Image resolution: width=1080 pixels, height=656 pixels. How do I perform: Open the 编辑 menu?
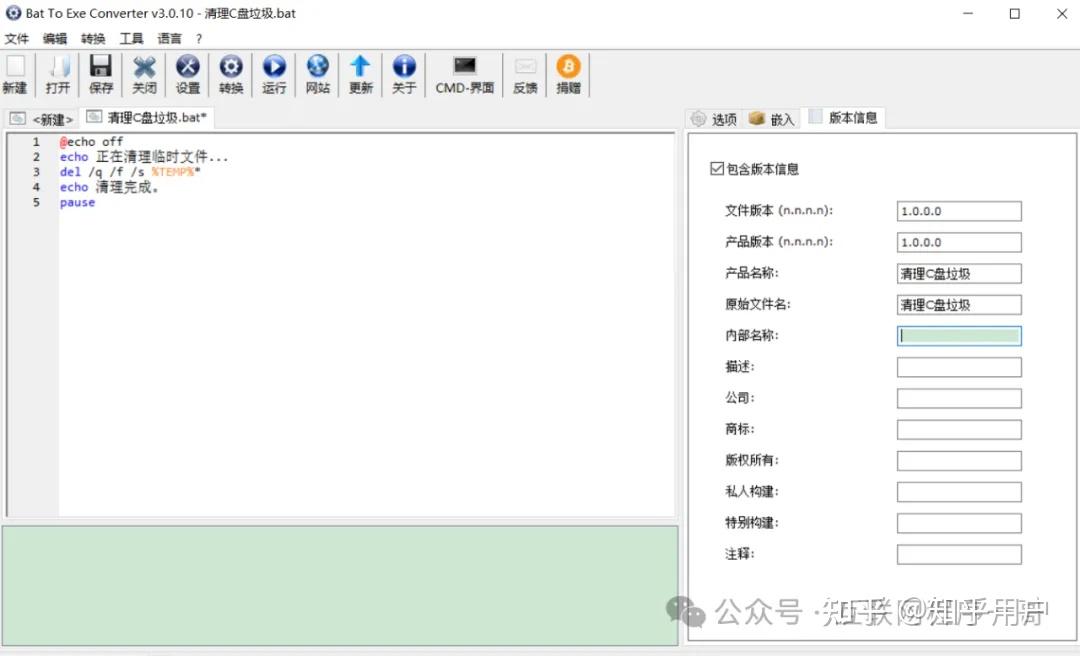55,39
